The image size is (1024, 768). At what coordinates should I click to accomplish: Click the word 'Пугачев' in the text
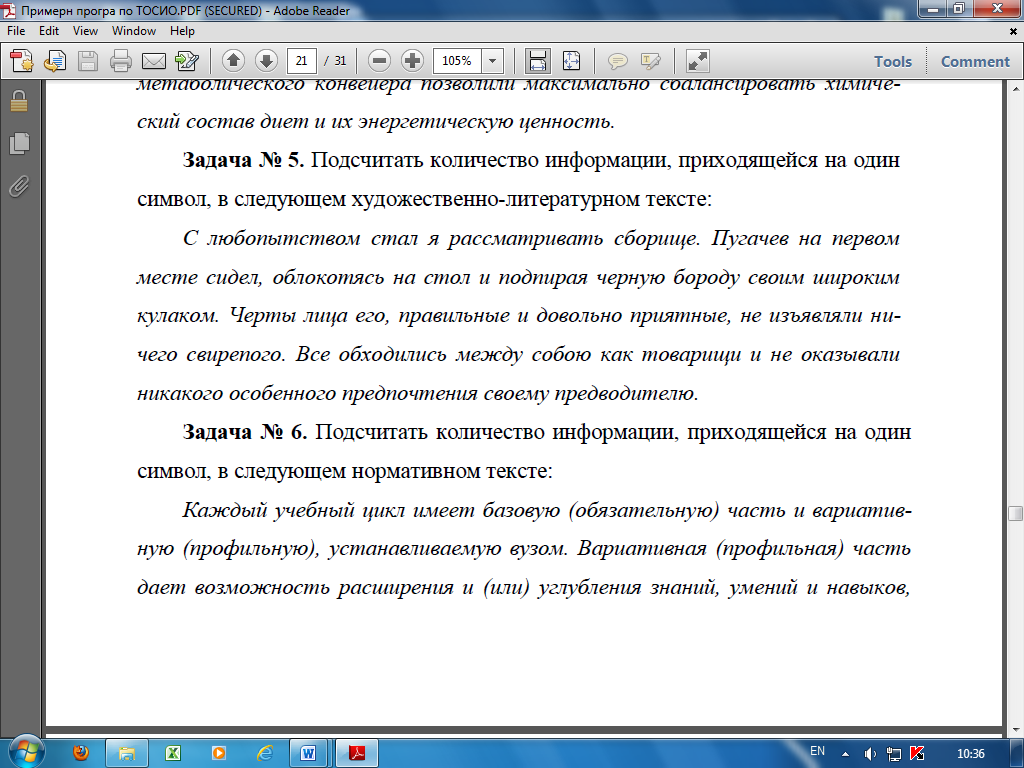click(x=750, y=238)
